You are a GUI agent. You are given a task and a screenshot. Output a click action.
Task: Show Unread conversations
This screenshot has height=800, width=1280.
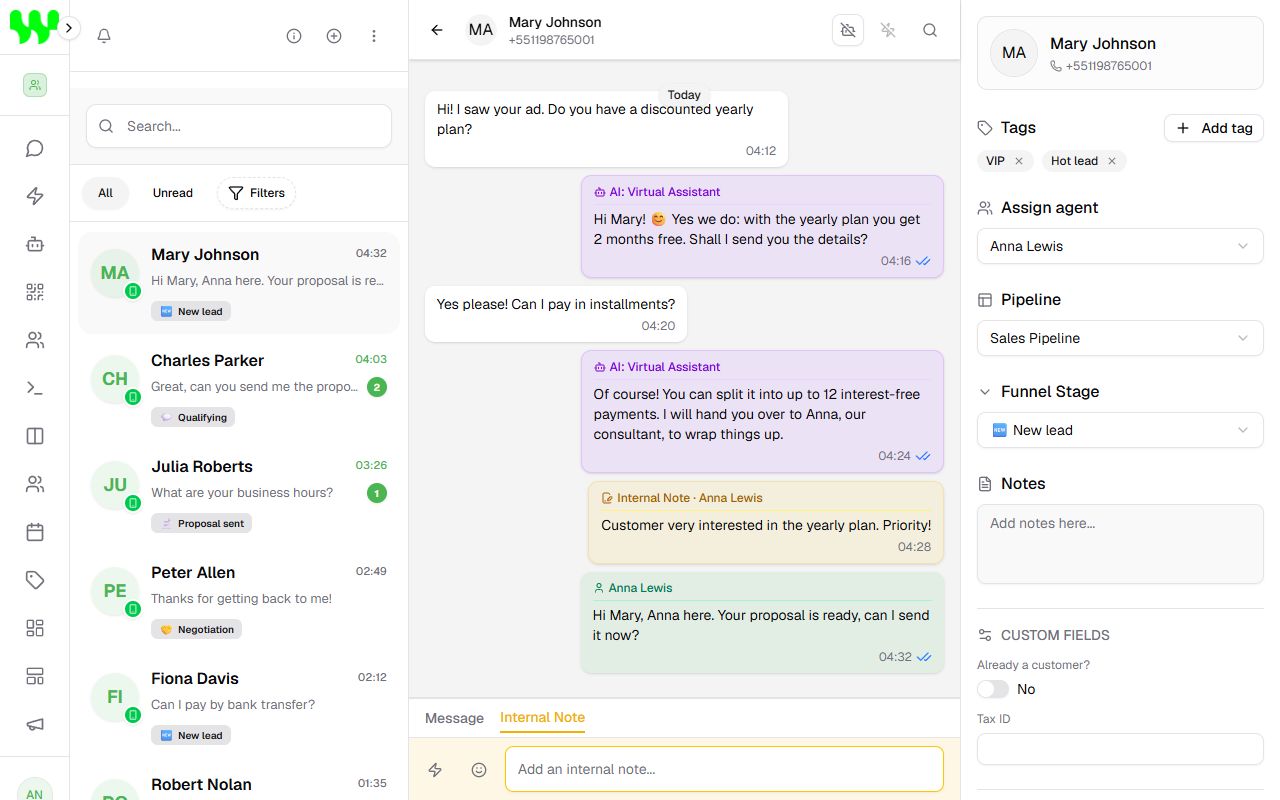pos(172,193)
